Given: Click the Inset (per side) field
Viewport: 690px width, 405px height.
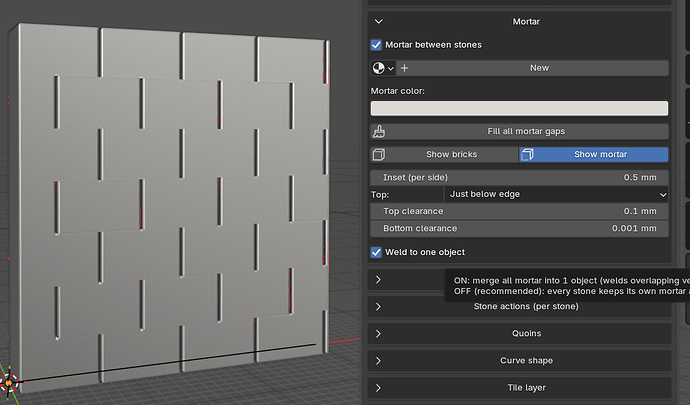Looking at the screenshot, I should pyautogui.click(x=519, y=177).
